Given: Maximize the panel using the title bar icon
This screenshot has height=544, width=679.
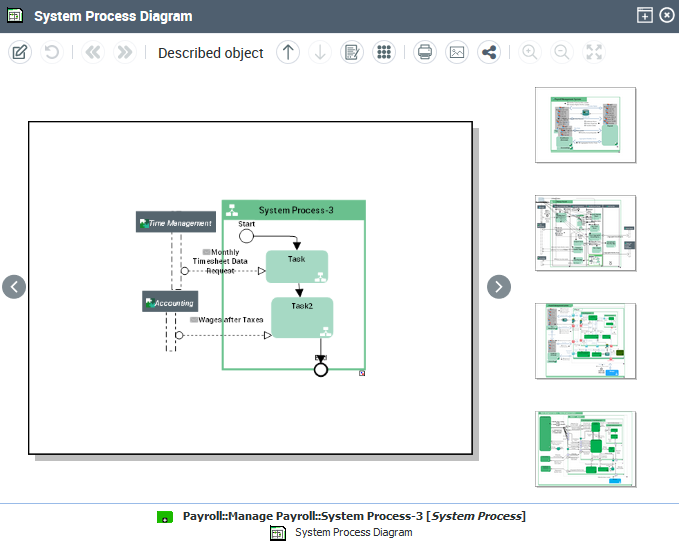Looking at the screenshot, I should click(x=645, y=15).
